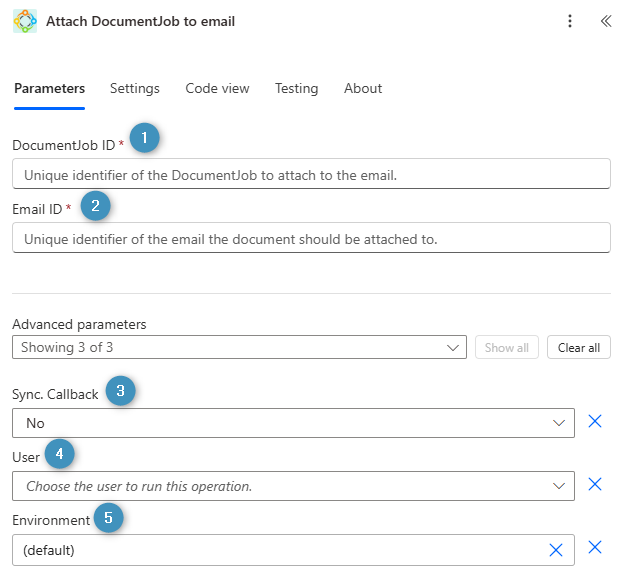
Task: Remove the User parameter with X
Action: pos(595,485)
